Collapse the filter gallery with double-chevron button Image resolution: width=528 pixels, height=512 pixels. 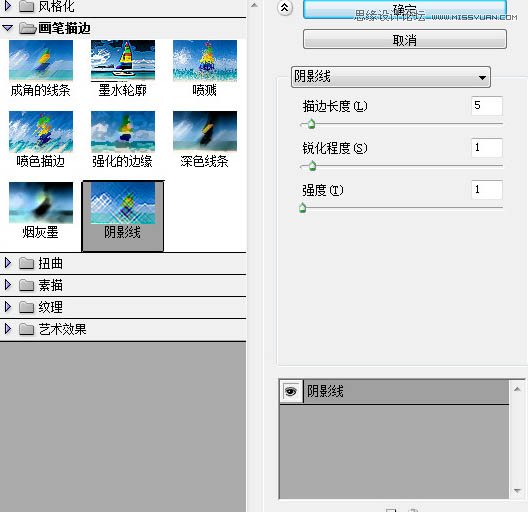click(x=285, y=7)
